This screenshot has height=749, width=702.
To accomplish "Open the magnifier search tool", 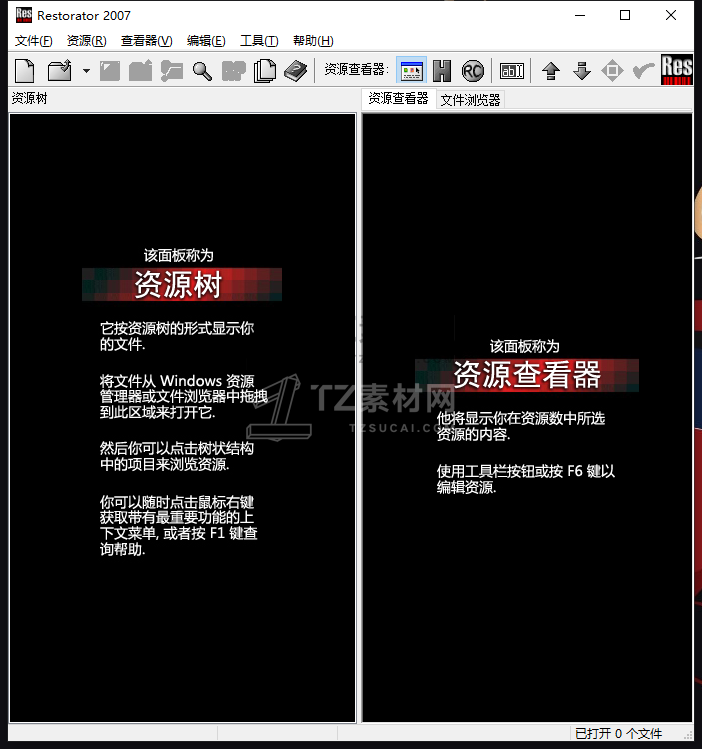I will (x=202, y=71).
